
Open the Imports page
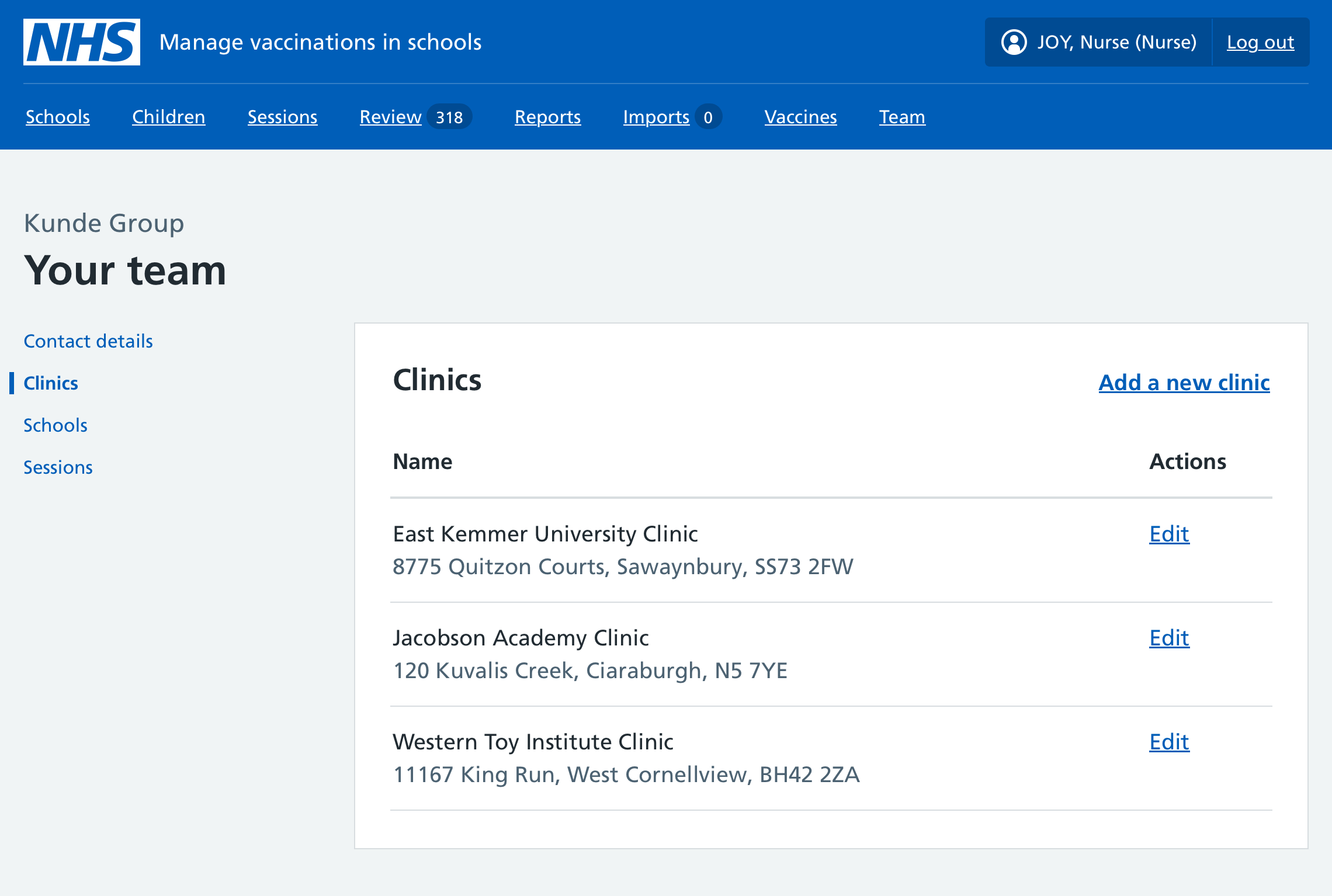(x=657, y=117)
